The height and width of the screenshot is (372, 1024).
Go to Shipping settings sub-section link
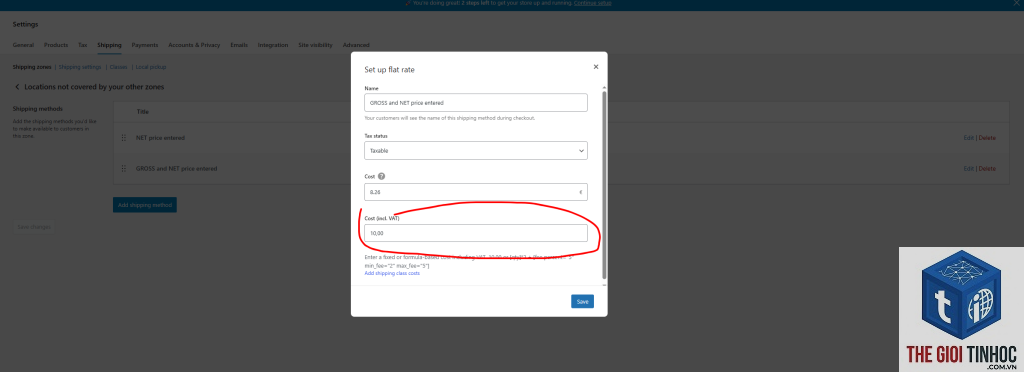click(x=80, y=67)
